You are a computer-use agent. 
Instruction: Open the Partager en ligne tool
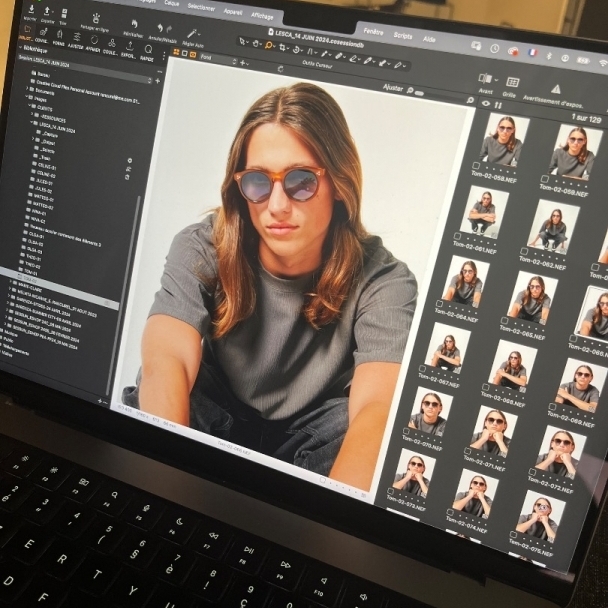point(95,20)
